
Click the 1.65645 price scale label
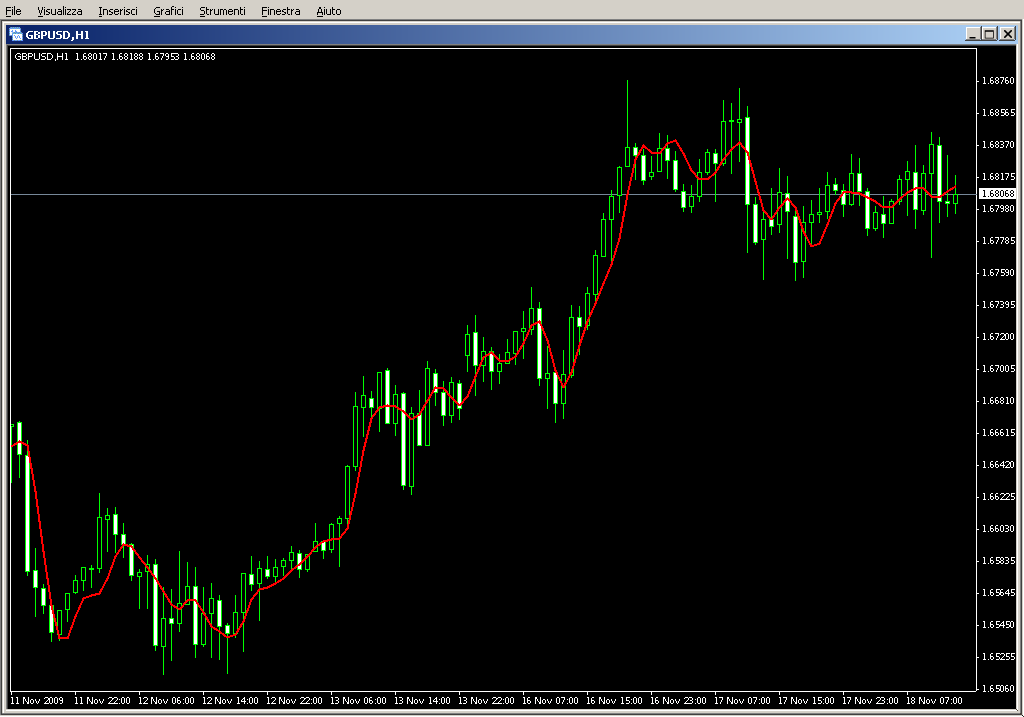(999, 593)
